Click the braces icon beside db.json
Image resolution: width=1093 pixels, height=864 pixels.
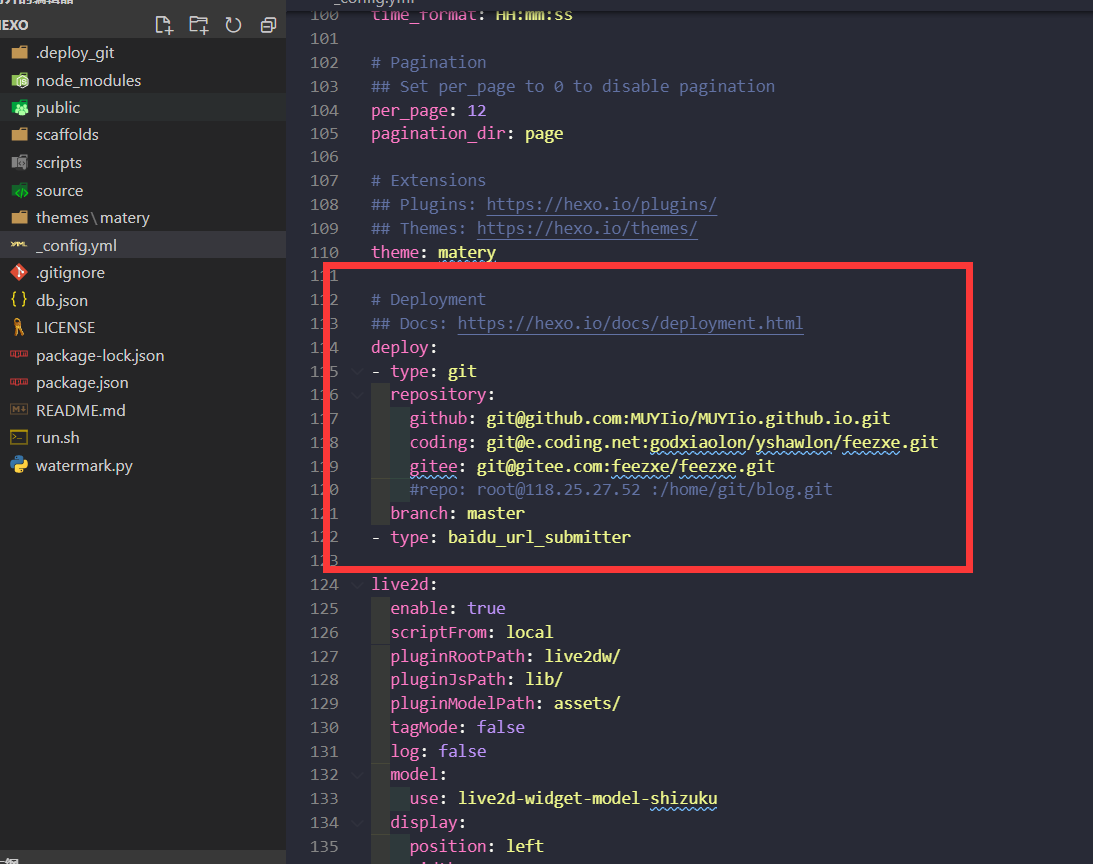(20, 300)
